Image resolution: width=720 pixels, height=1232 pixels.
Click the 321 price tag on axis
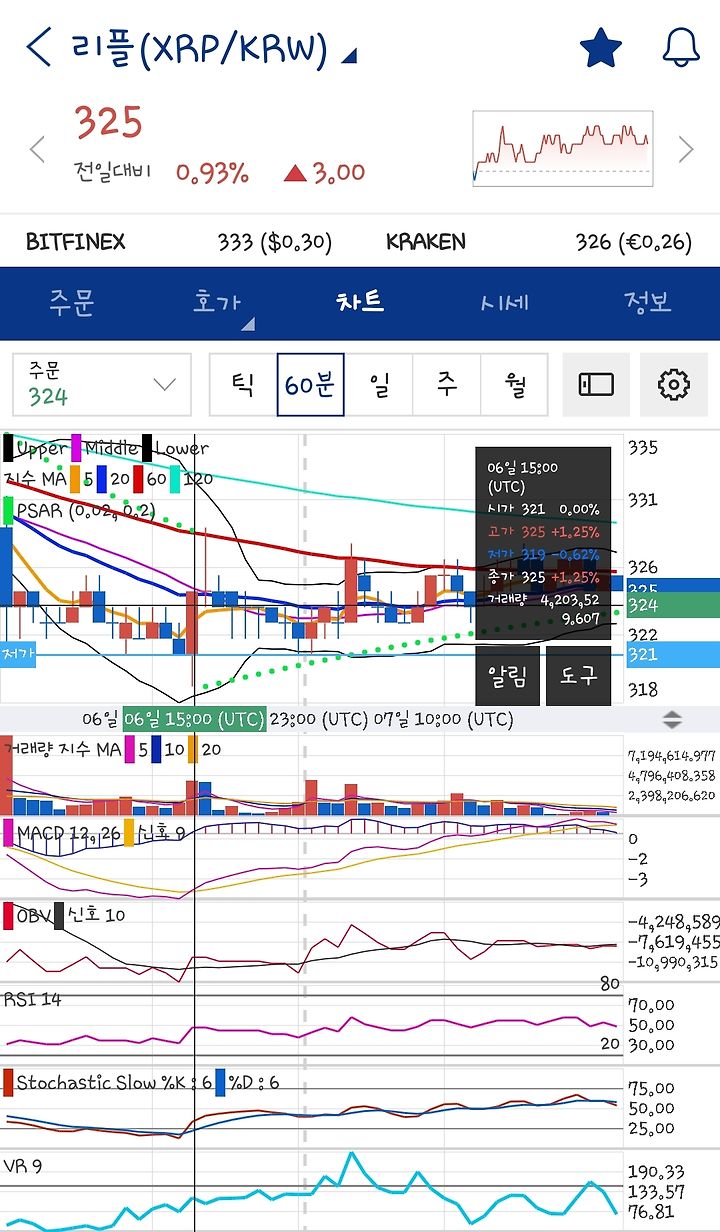672,655
